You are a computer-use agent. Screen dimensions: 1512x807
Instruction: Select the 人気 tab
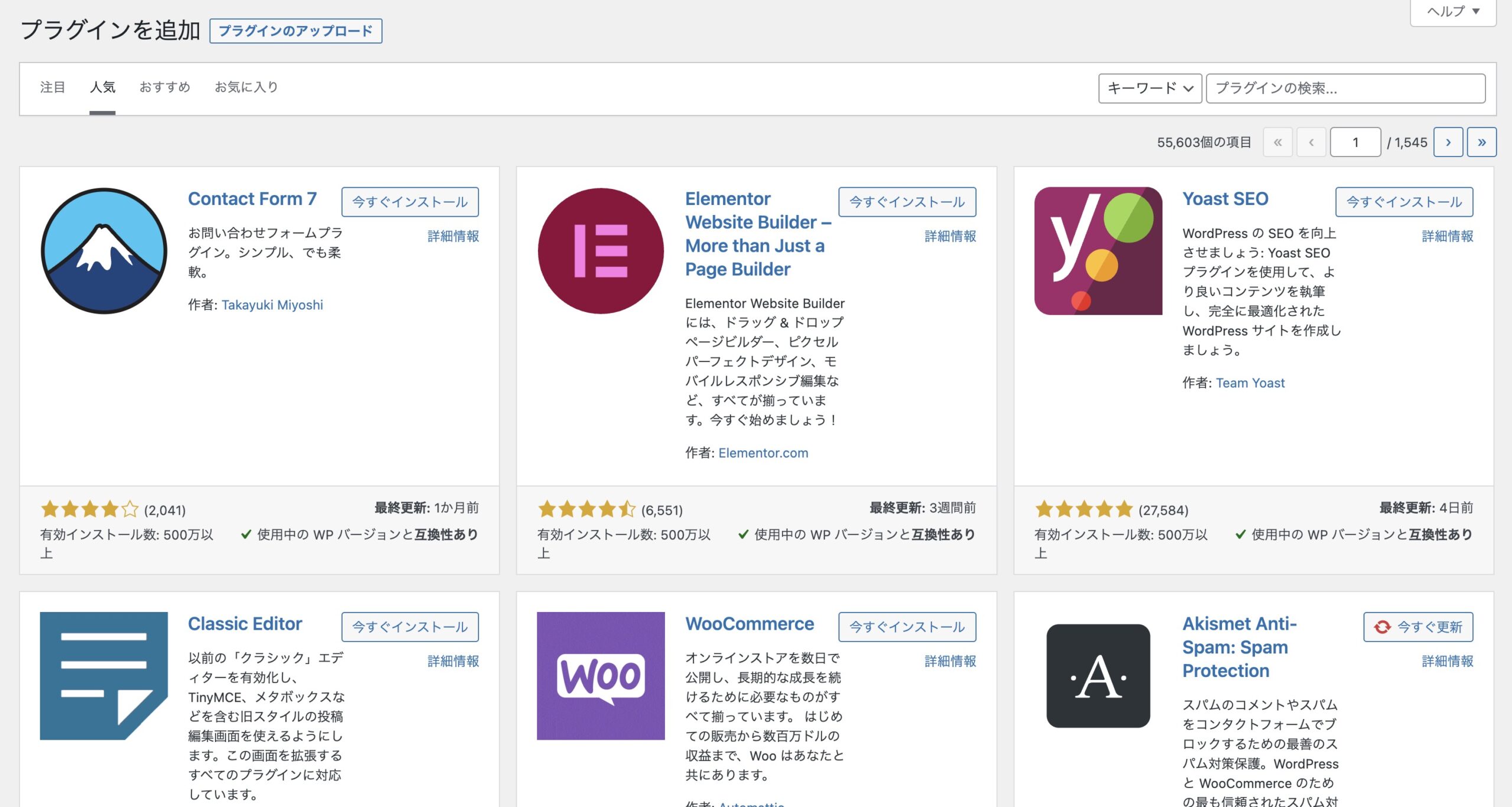click(100, 87)
